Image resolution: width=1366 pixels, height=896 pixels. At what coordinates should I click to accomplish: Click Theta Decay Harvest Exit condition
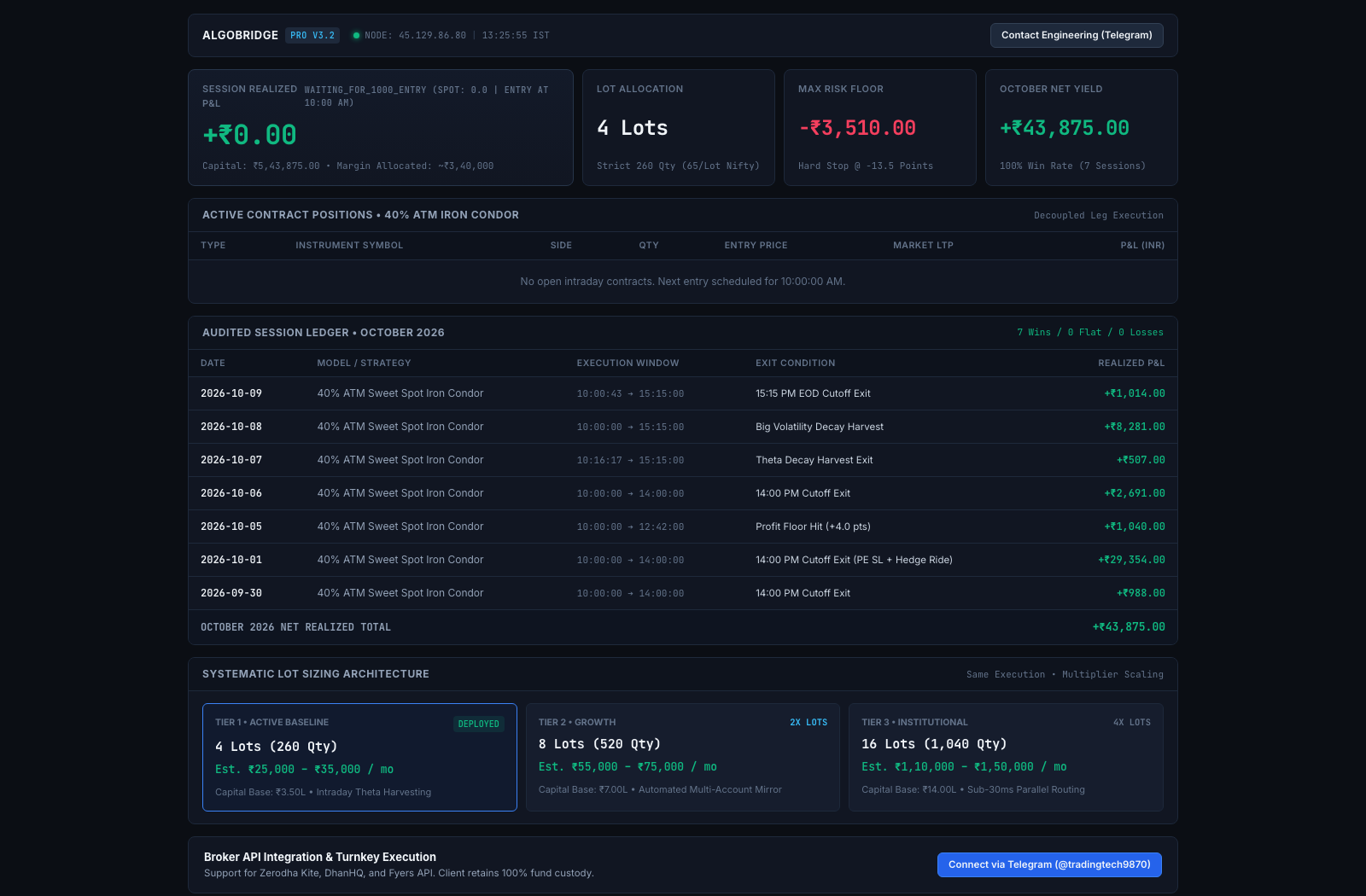click(814, 460)
